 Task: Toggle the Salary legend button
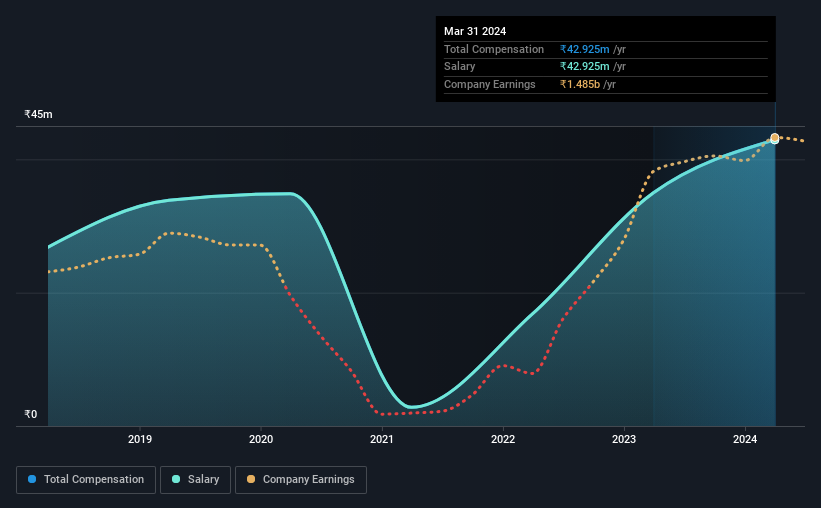click(x=195, y=480)
